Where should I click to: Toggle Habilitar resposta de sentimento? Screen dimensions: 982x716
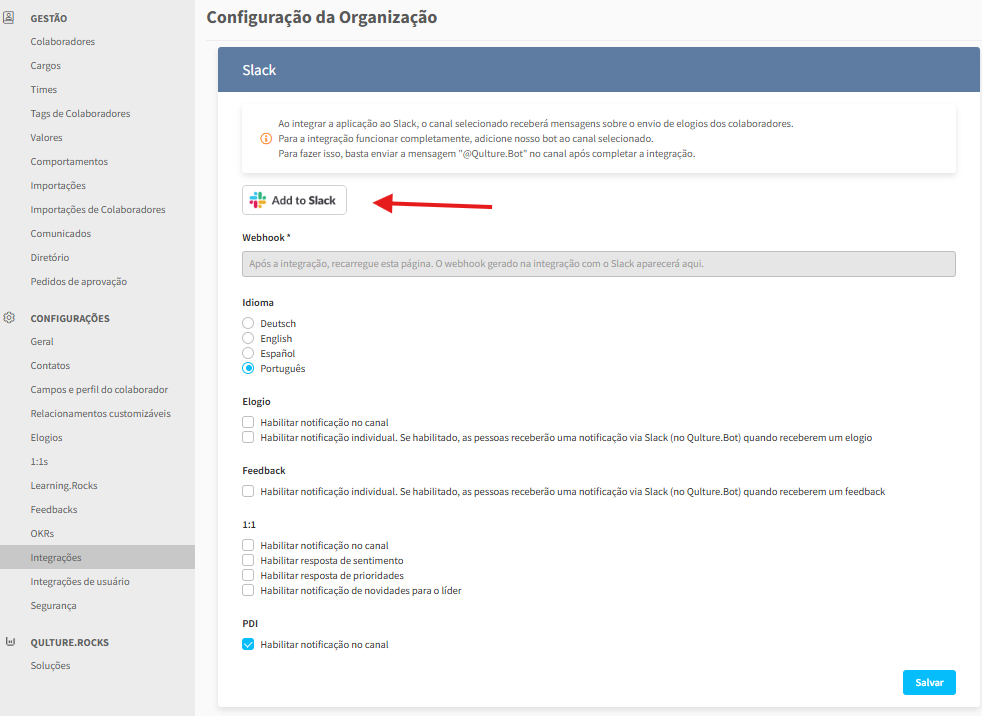pyautogui.click(x=248, y=560)
